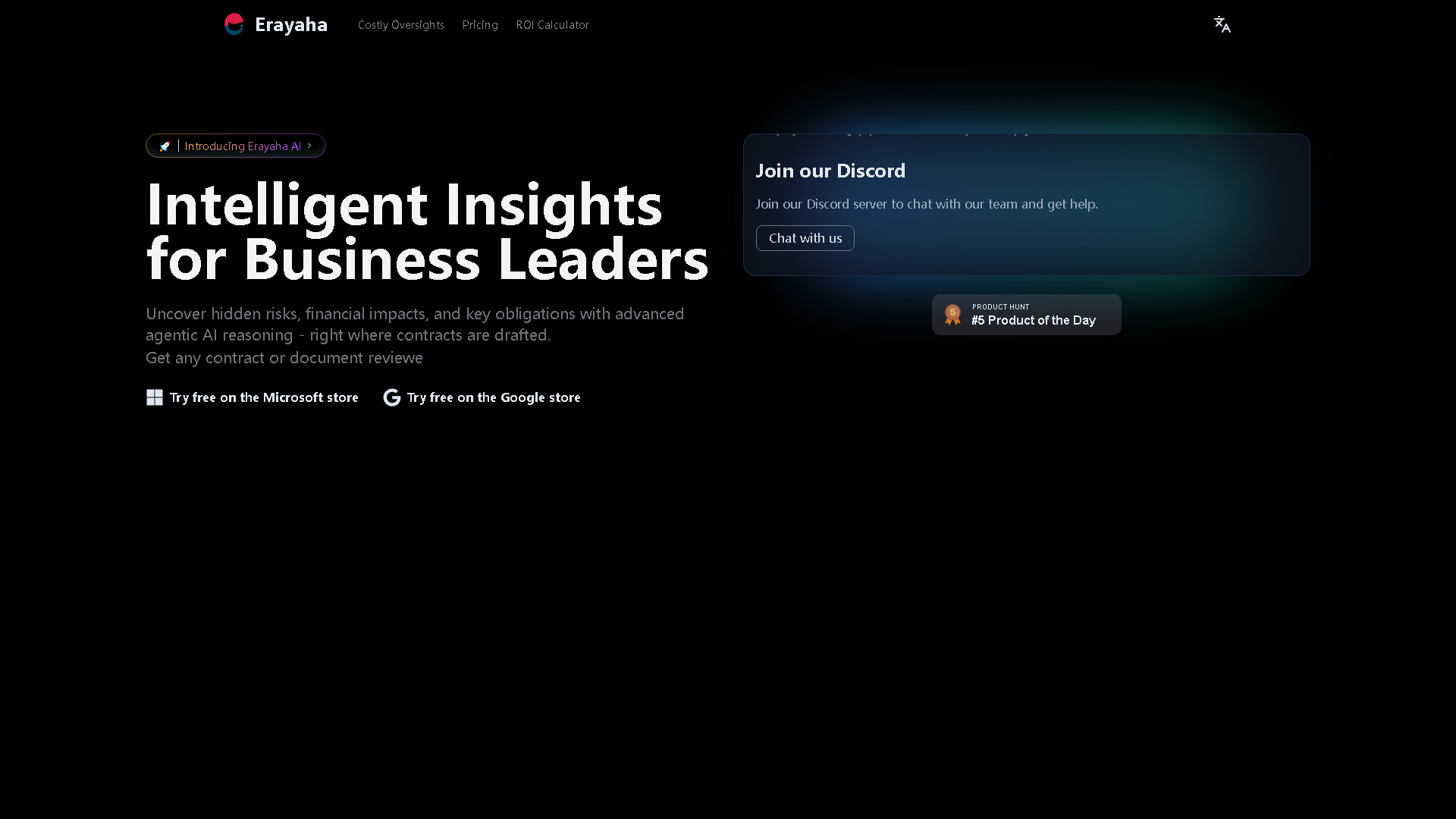Click the Product Hunt medal icon
The width and height of the screenshot is (1456, 819).
[952, 314]
